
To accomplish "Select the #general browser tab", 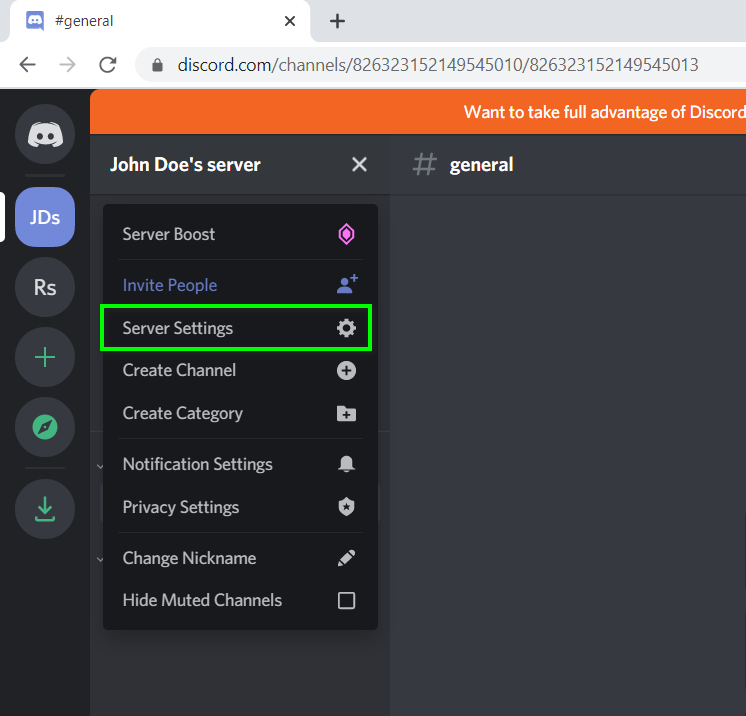I will pos(159,21).
